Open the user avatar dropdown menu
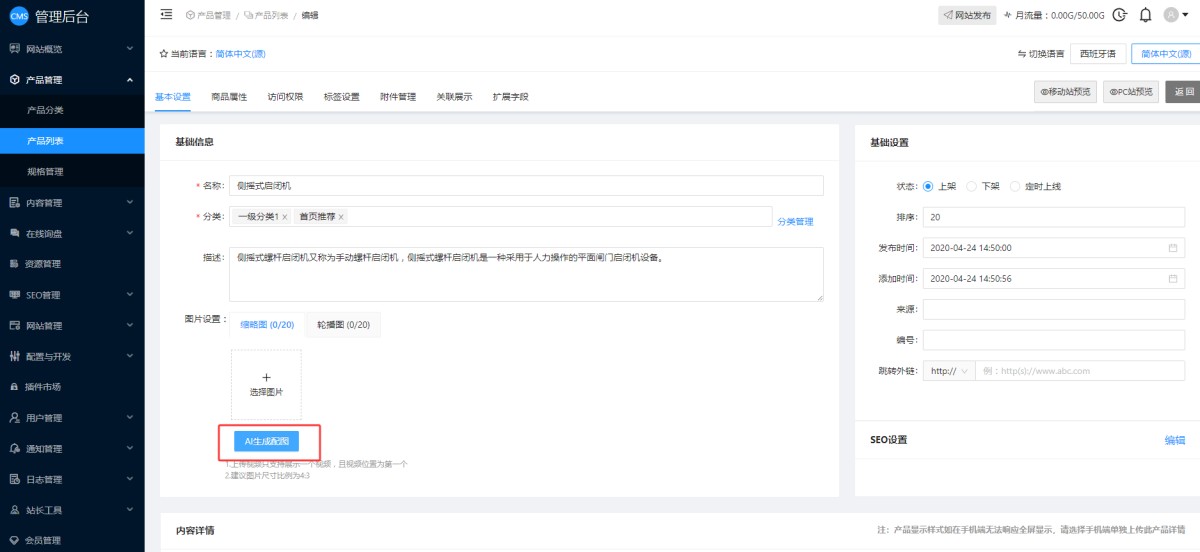 pos(1177,15)
